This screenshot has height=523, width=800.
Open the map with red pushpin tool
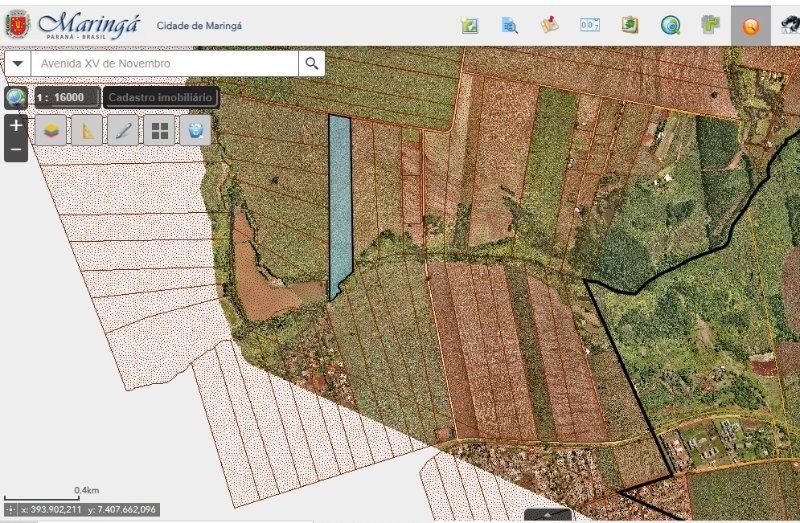(550, 26)
